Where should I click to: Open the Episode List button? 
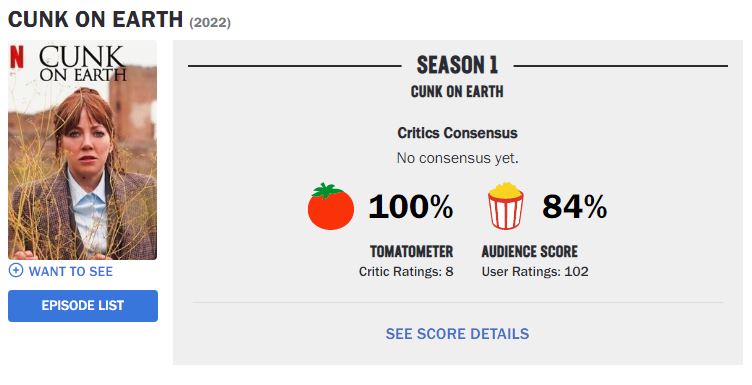(83, 306)
